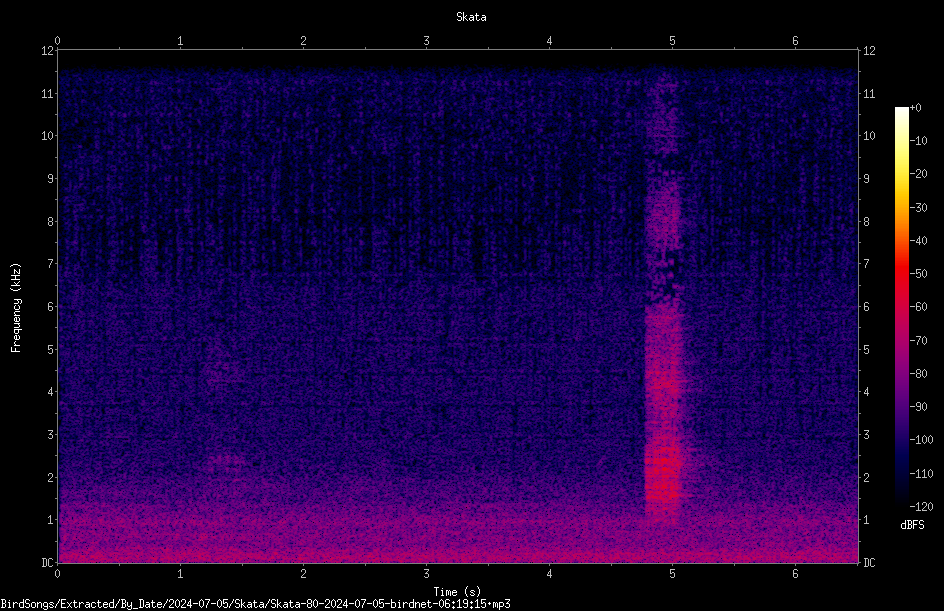This screenshot has height=611, width=944.
Task: Click the -60 label on the color scale
Action: 918,307
